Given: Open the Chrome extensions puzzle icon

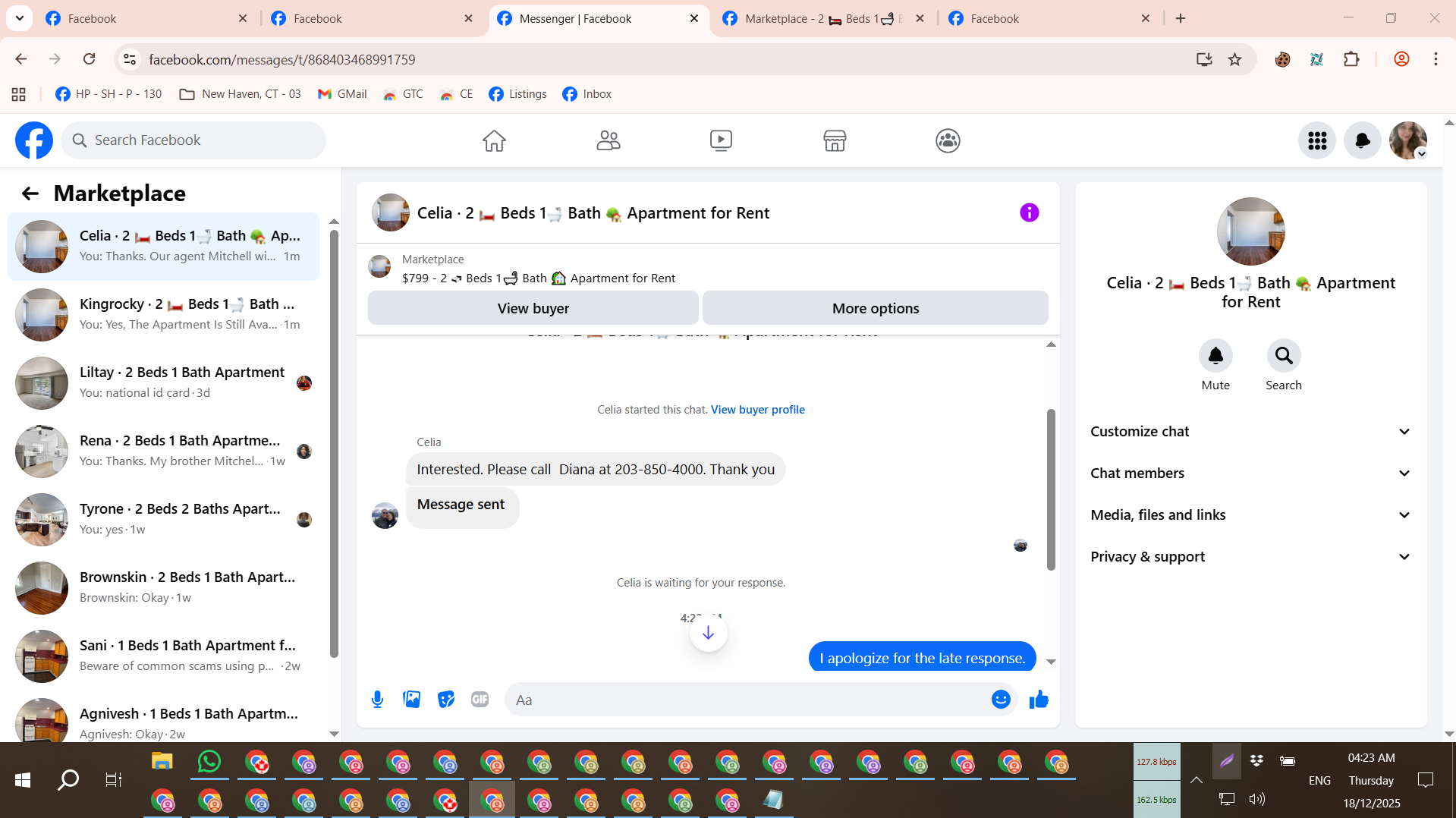Looking at the screenshot, I should point(1351,59).
